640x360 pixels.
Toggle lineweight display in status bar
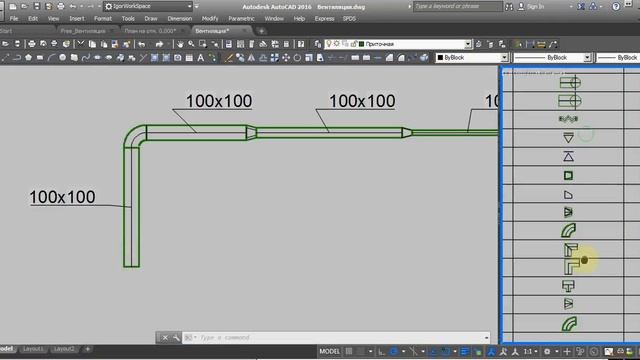(464, 351)
